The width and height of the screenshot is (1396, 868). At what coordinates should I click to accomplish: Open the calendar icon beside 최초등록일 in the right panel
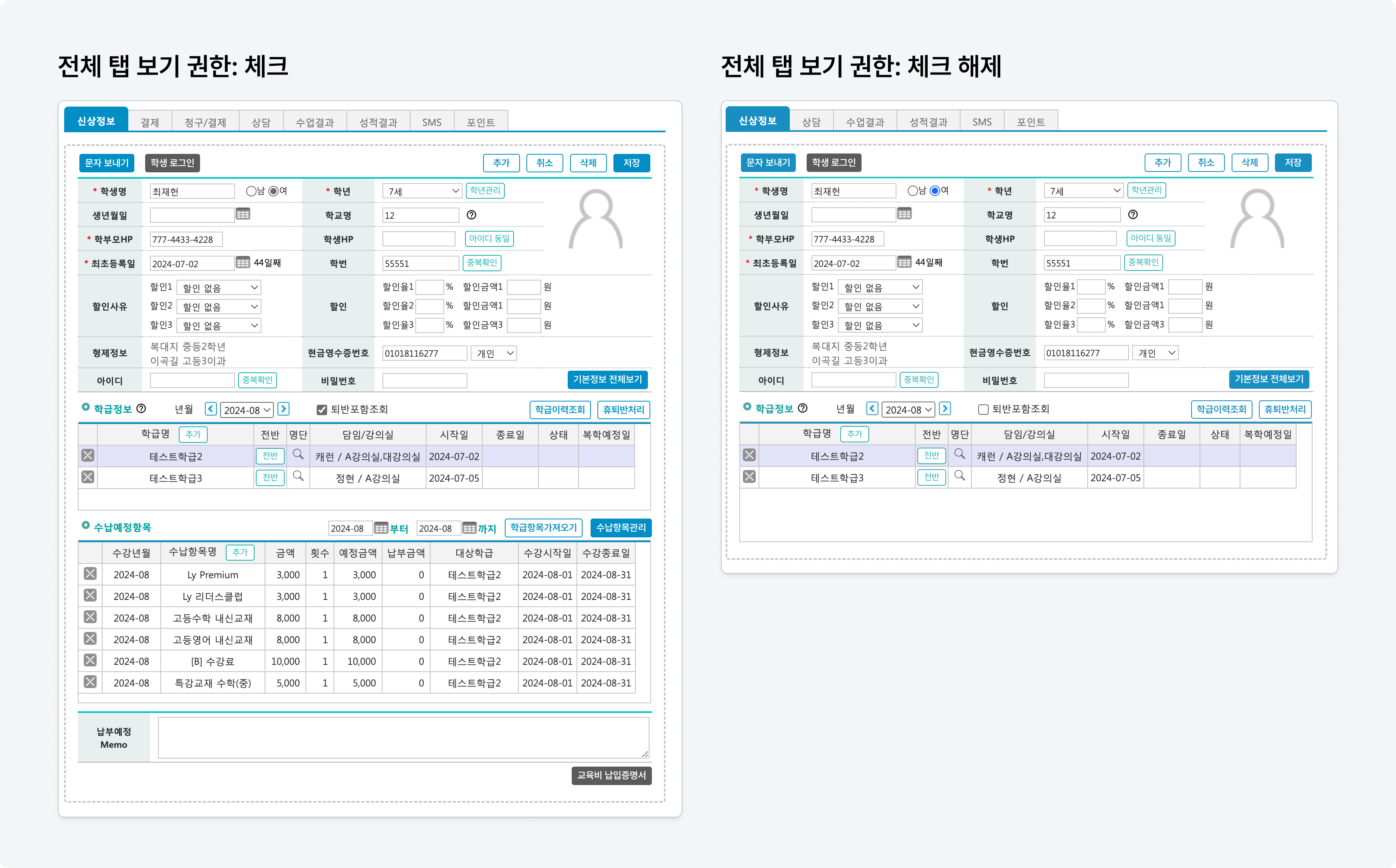tap(904, 262)
